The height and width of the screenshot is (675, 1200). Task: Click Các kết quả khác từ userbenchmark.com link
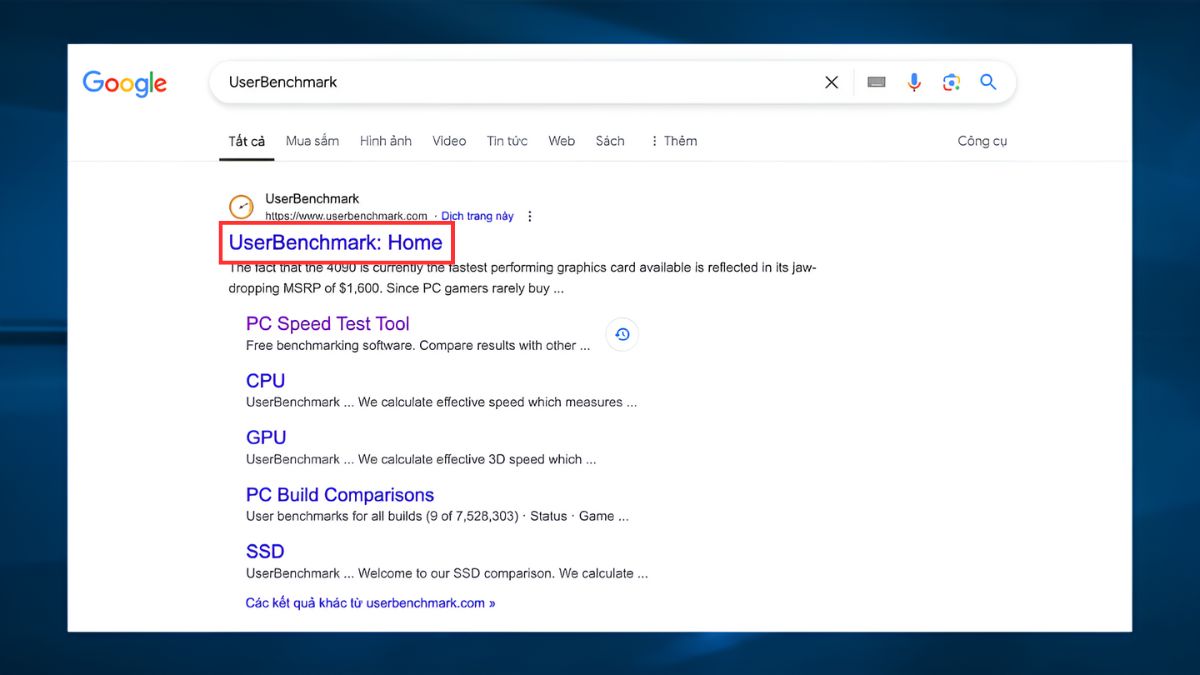click(x=371, y=603)
